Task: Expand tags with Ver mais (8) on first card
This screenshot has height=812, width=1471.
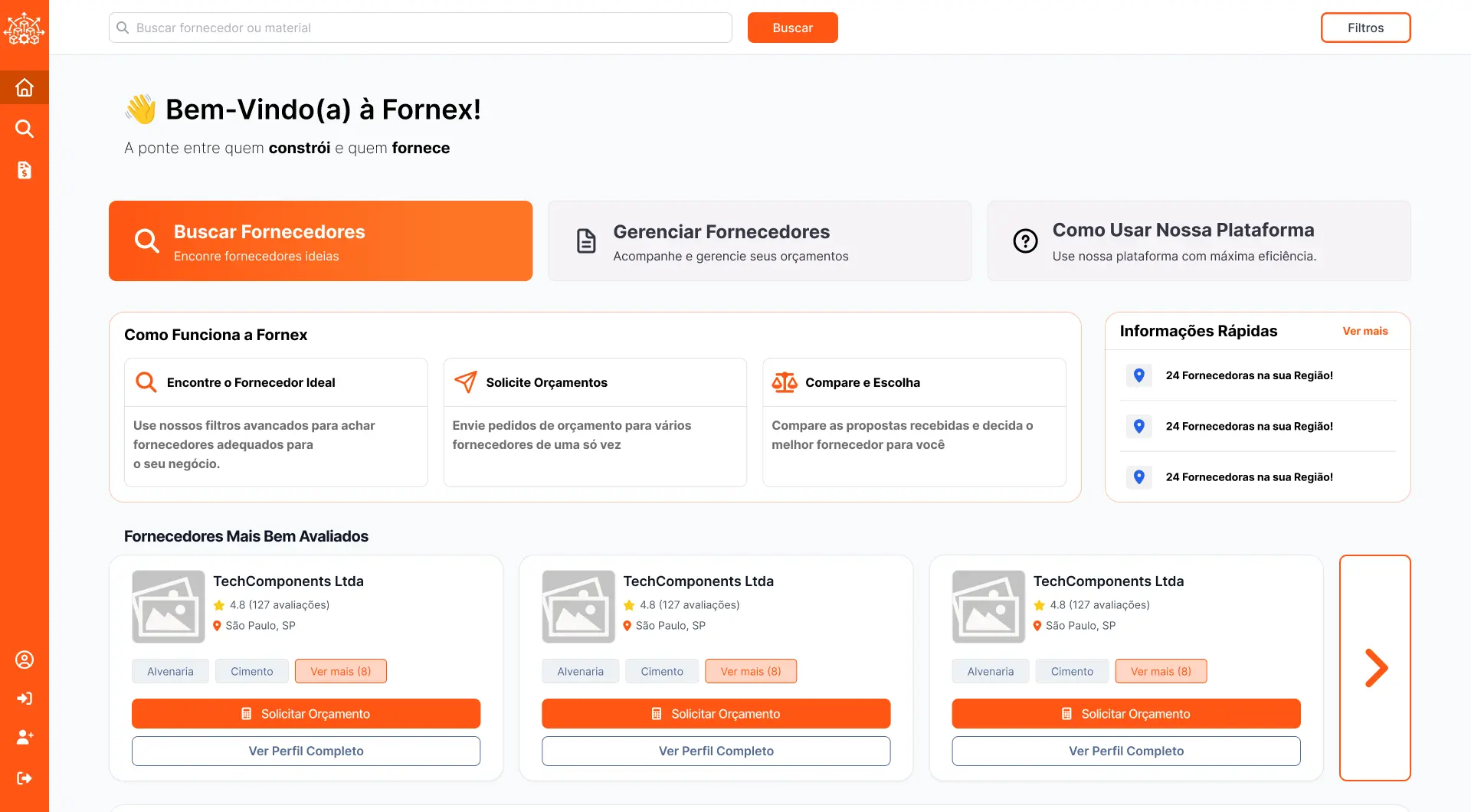Action: tap(341, 671)
